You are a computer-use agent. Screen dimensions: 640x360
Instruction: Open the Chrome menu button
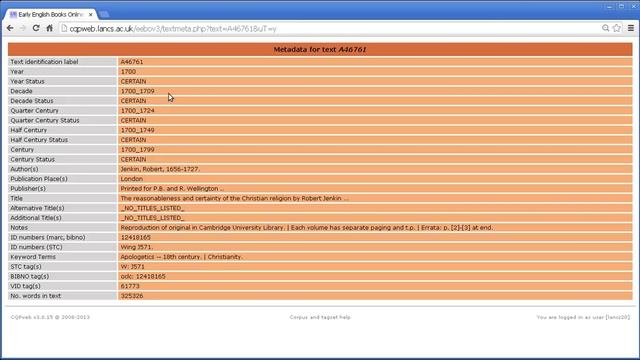pos(631,28)
